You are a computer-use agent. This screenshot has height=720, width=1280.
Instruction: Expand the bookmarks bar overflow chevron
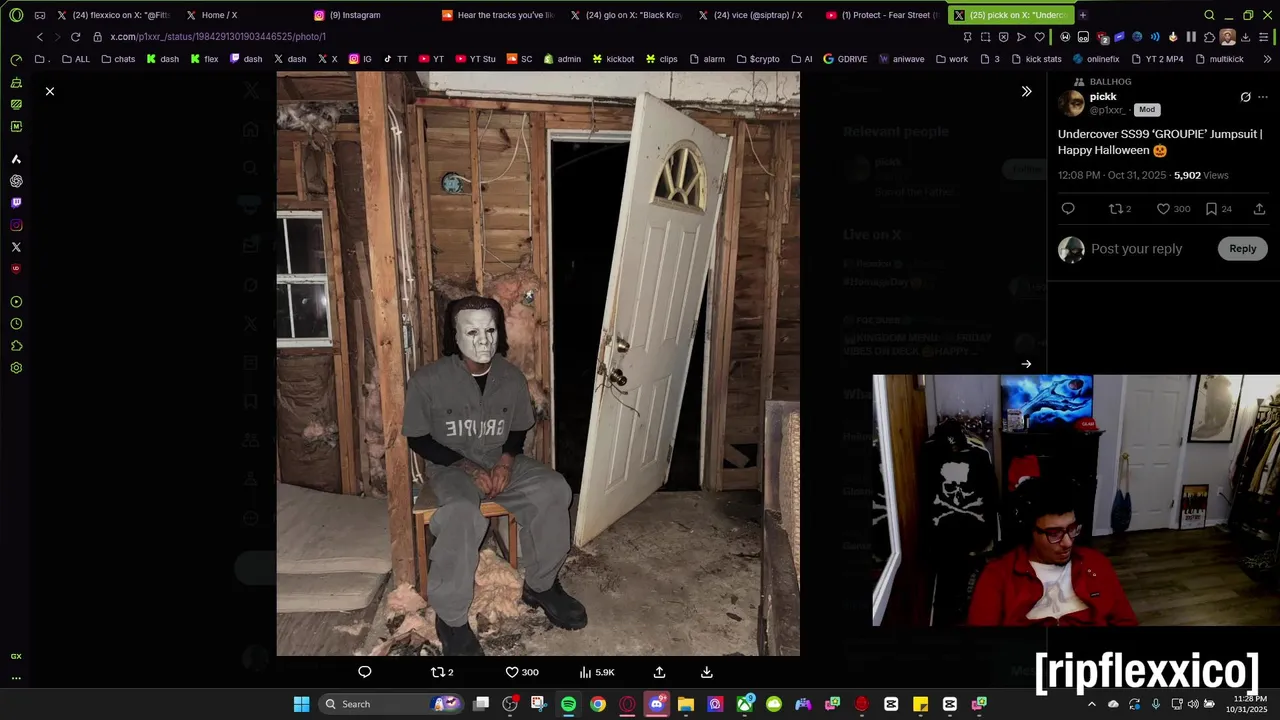coord(1267,59)
